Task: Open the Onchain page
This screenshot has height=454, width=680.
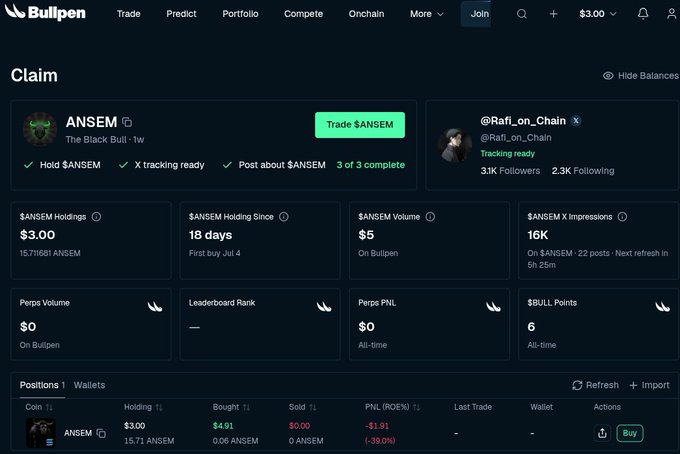Action: coord(366,14)
